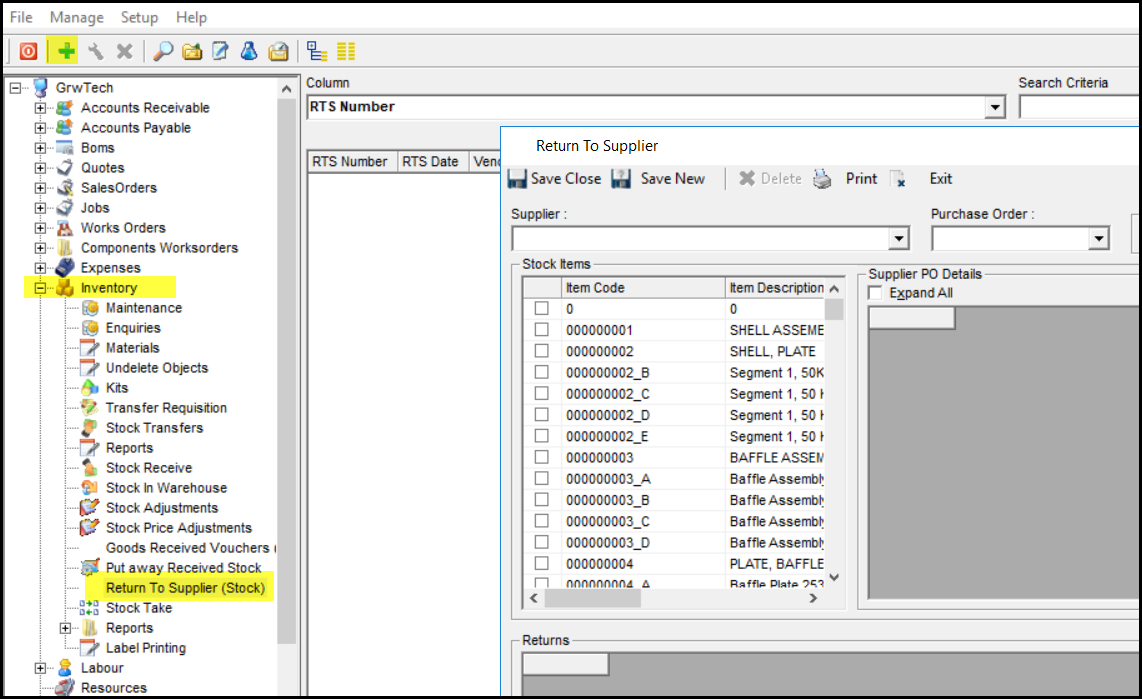The height and width of the screenshot is (699, 1142).
Task: Click the tree view layout icon
Action: [317, 51]
